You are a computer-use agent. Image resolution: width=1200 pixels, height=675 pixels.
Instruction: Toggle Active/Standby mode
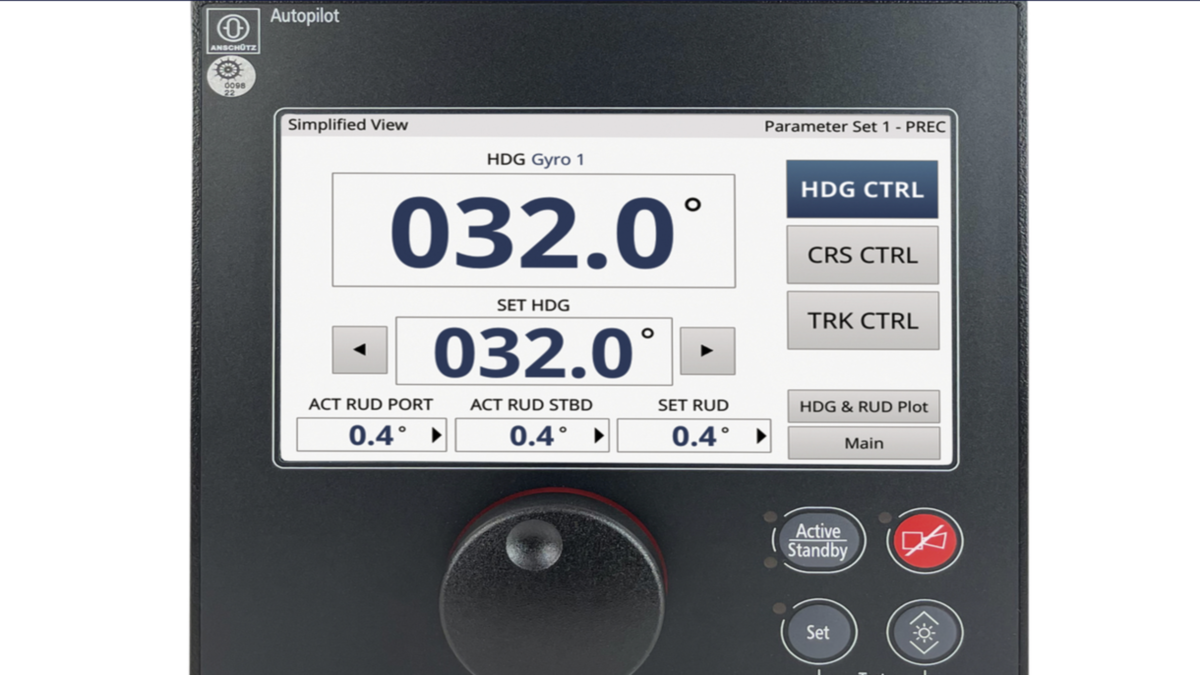click(819, 540)
